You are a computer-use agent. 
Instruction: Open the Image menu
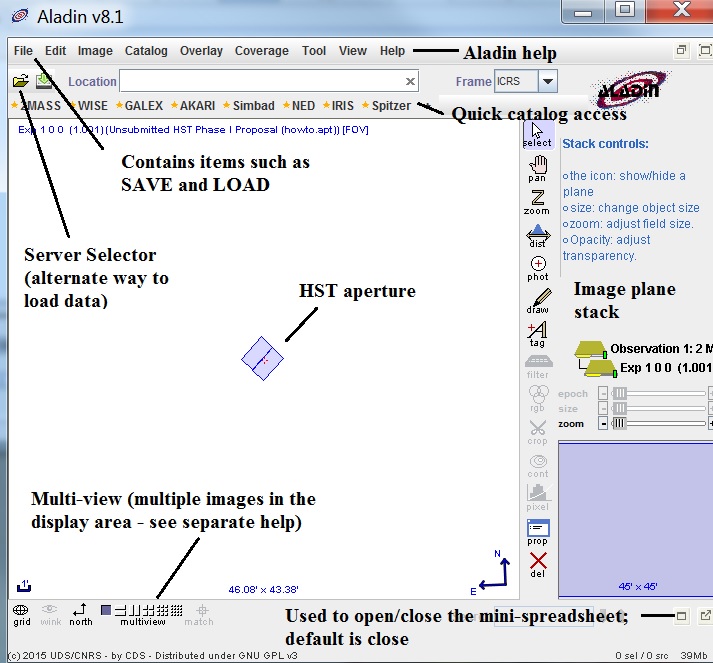tap(95, 50)
